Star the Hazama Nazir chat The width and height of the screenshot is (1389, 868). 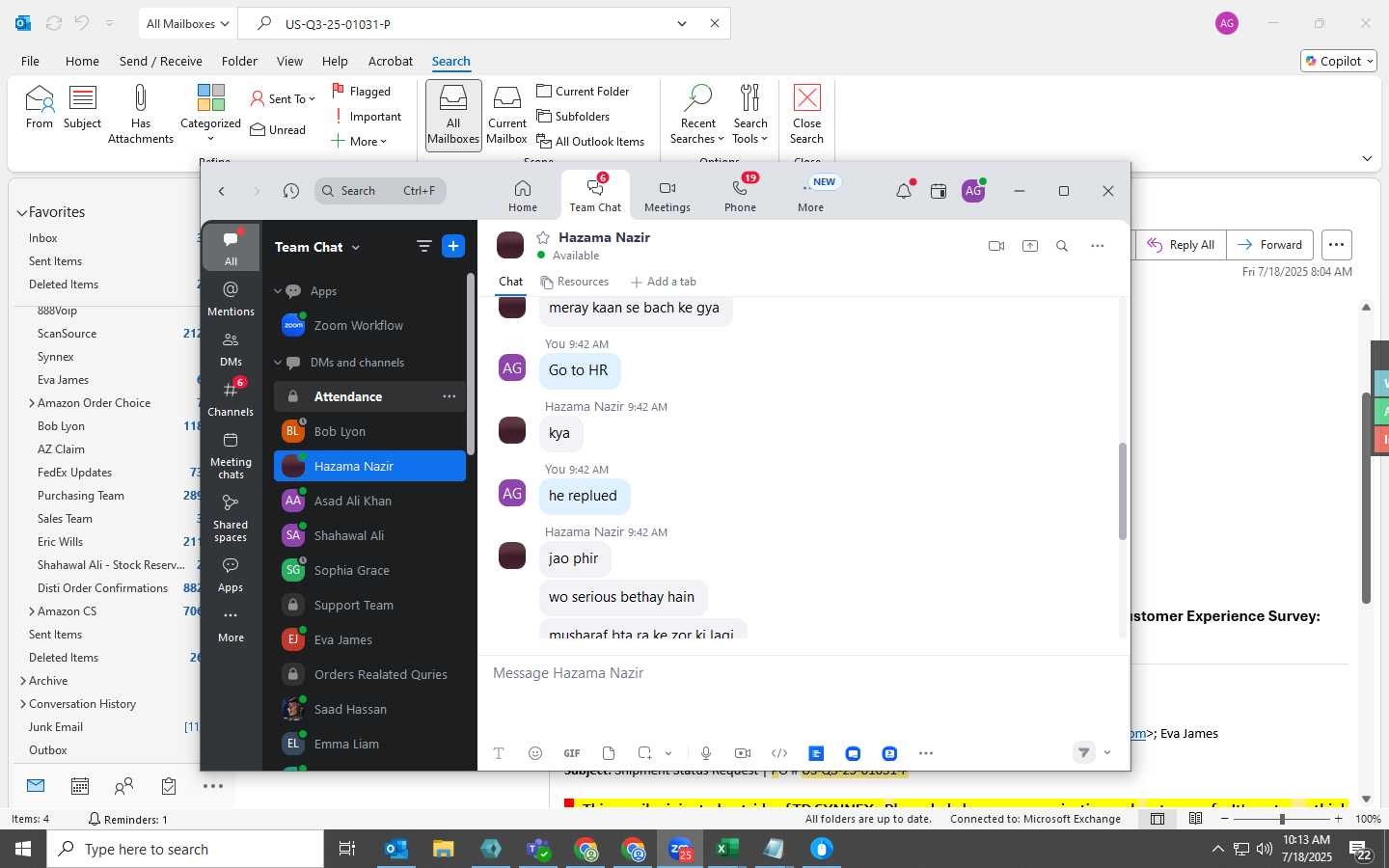543,237
